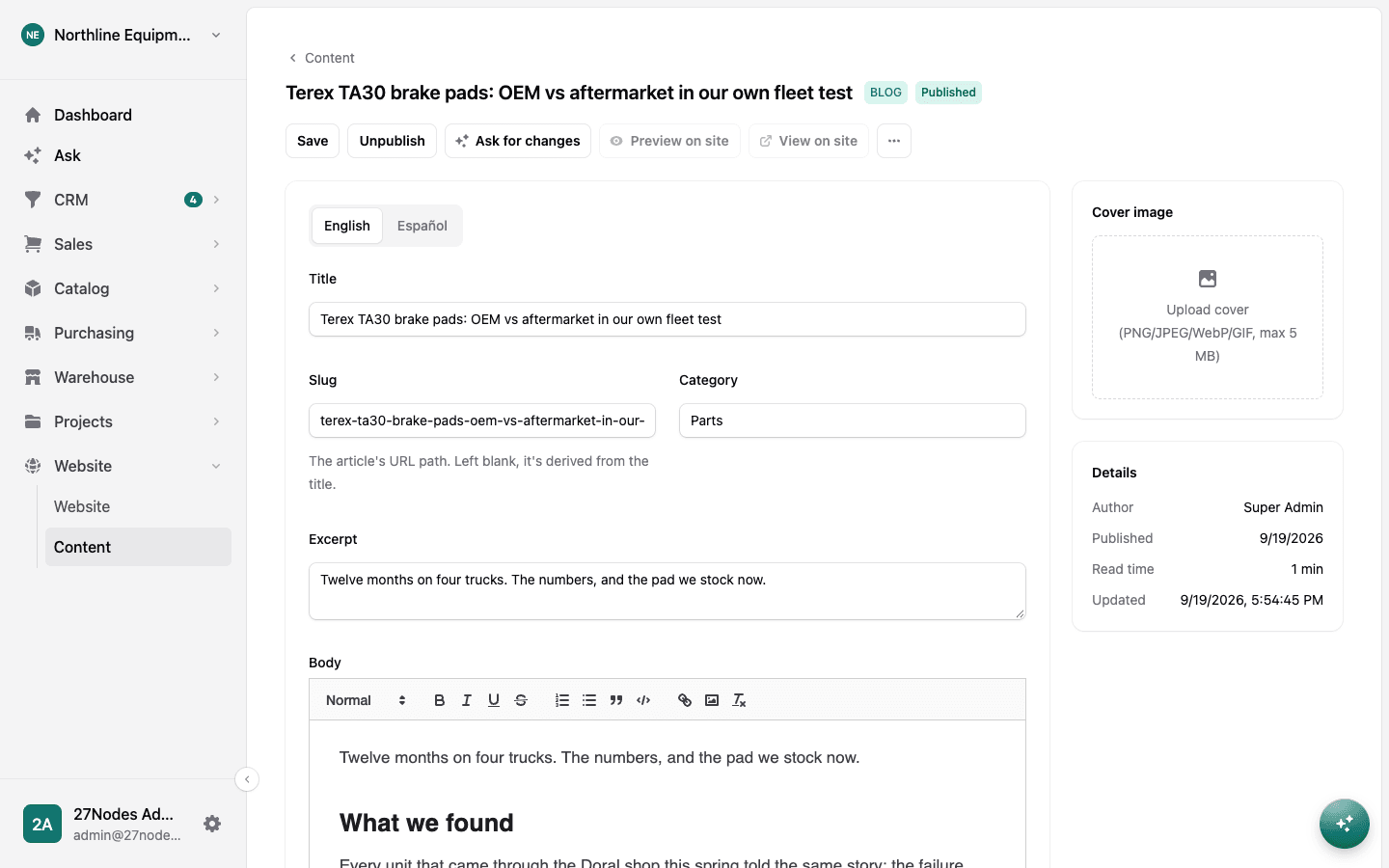Click into the Category input field
The height and width of the screenshot is (868, 1389).
pos(853,420)
